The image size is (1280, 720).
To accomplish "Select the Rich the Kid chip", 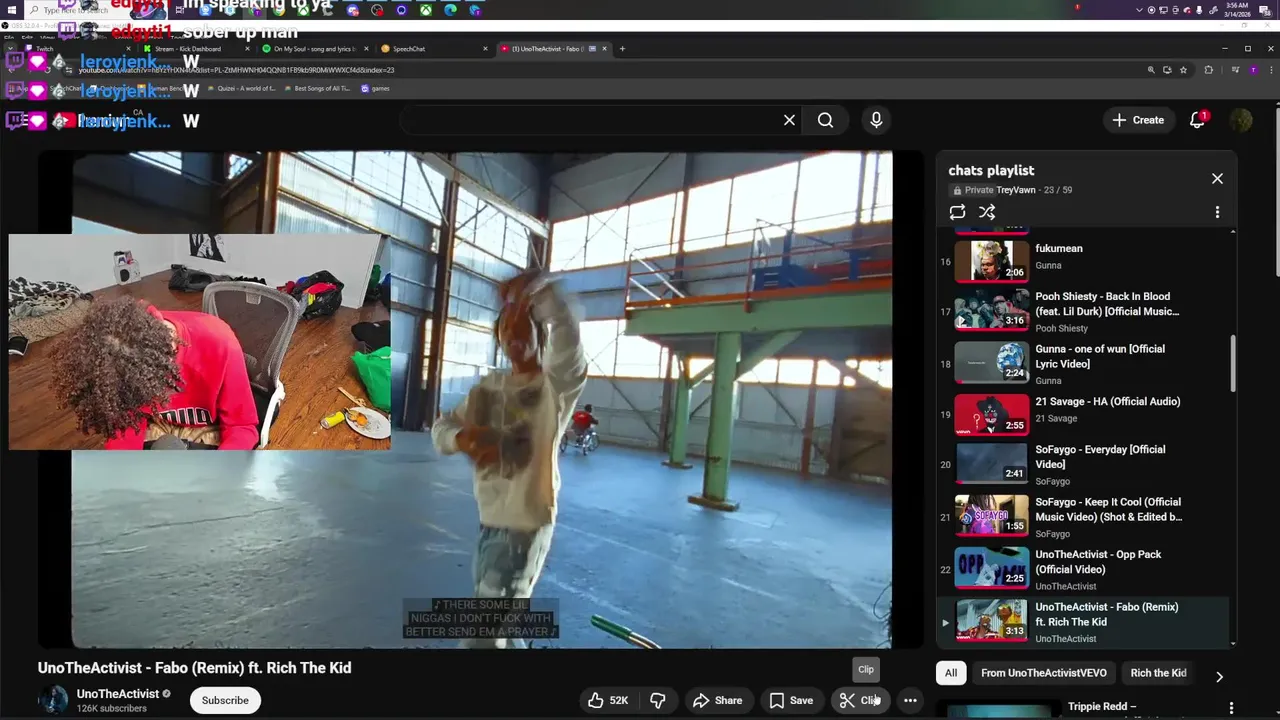I will pos(1158,673).
